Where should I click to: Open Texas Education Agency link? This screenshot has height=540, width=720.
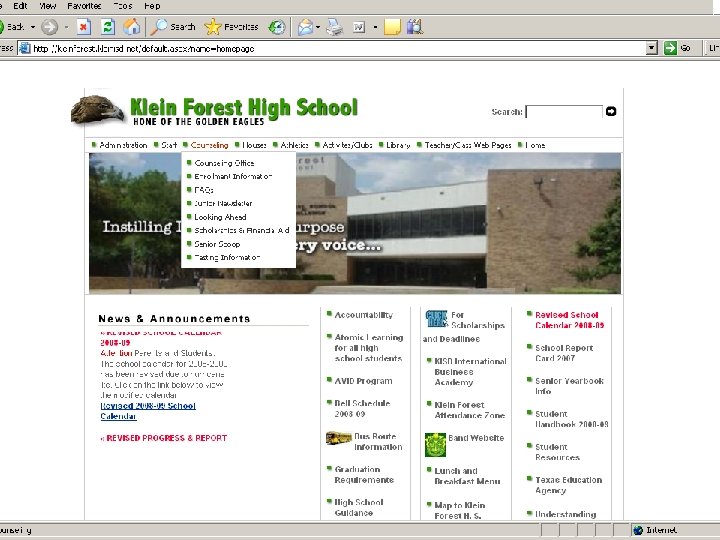pyautogui.click(x=568, y=485)
